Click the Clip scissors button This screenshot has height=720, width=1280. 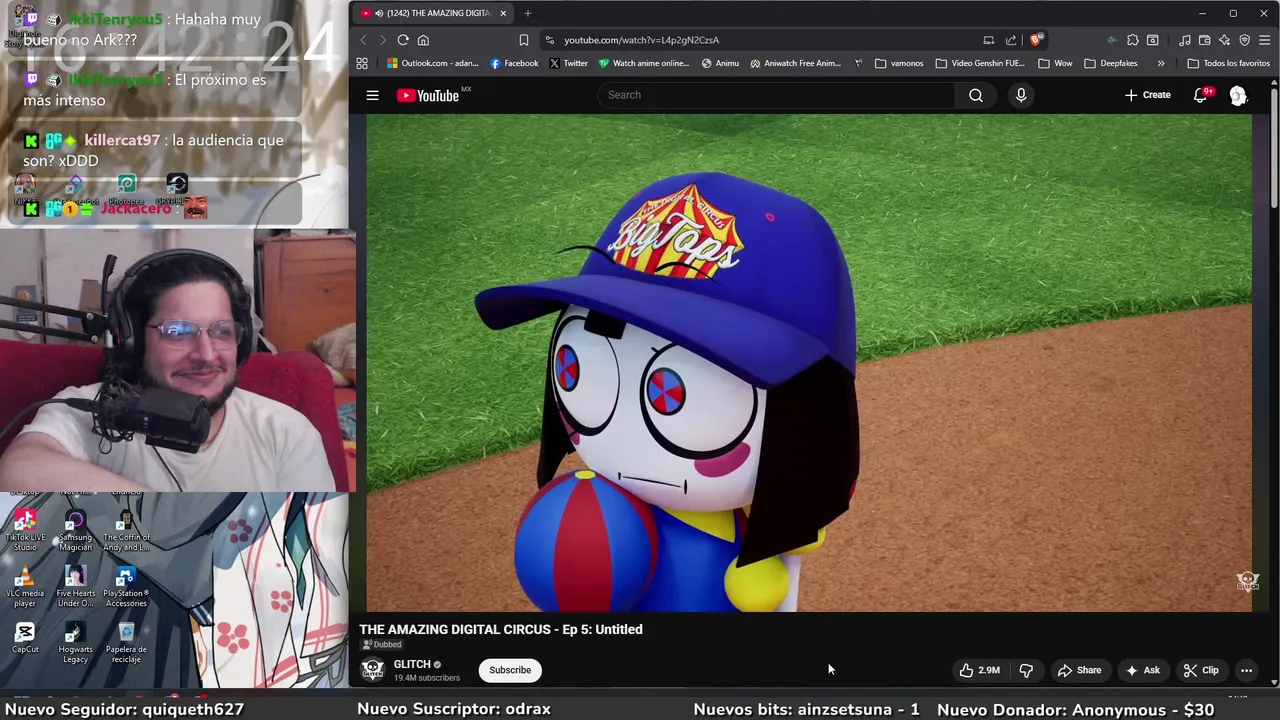[1201, 670]
